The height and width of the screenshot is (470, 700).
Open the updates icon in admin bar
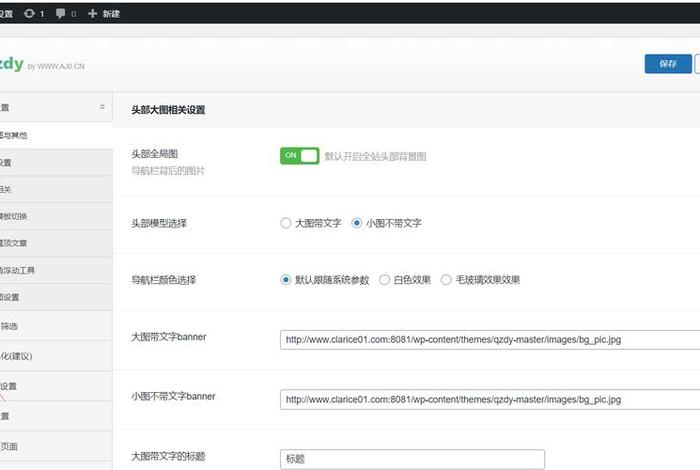pos(29,14)
